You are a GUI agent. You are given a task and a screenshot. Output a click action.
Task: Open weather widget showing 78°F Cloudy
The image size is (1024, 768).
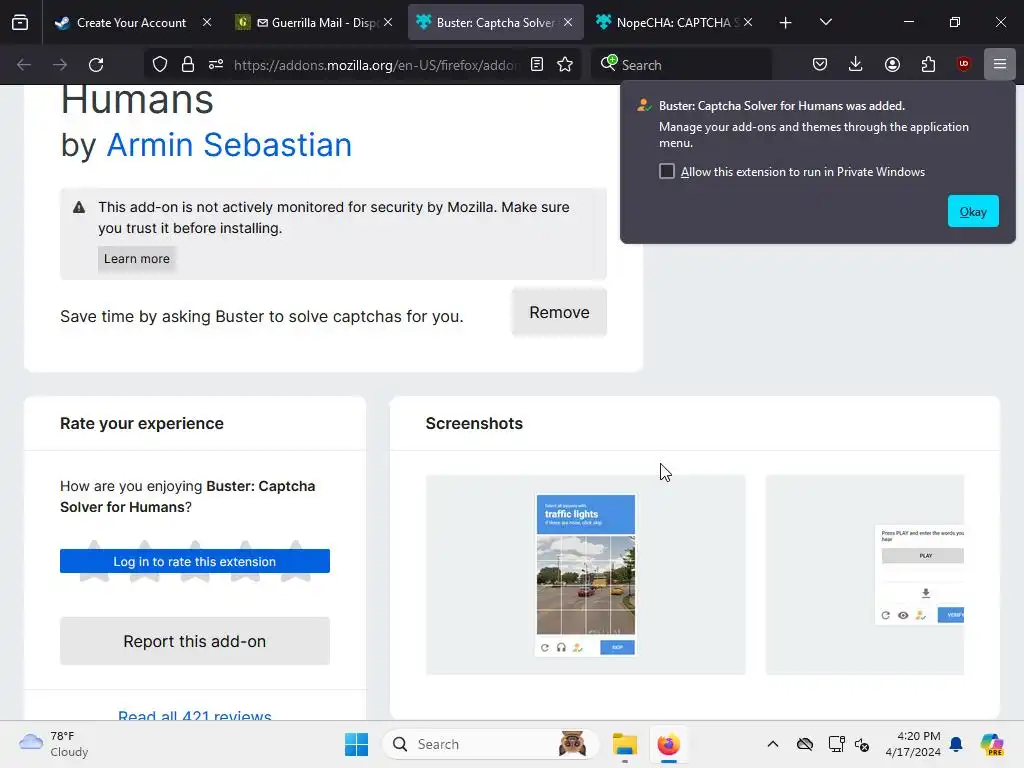[x=54, y=744]
